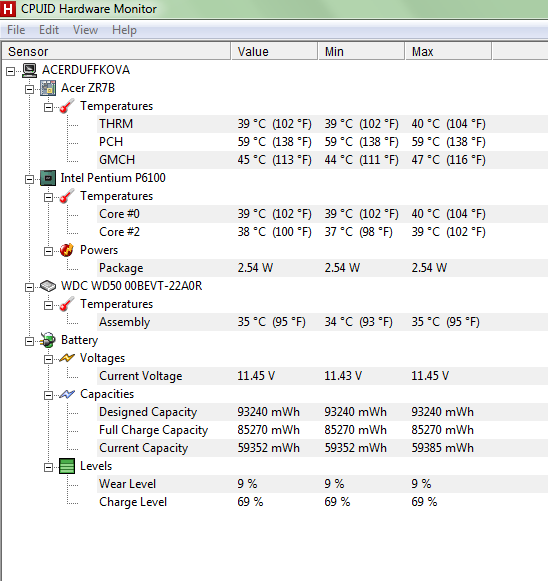This screenshot has width=548, height=581.
Task: Click GMCH max value 47 °C (116 °F)
Action: 448,160
